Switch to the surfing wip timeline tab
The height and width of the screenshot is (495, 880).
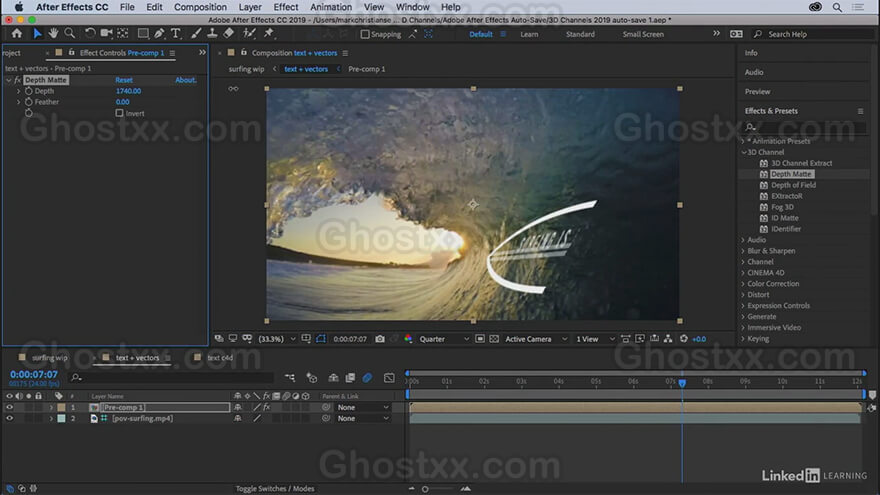49,358
